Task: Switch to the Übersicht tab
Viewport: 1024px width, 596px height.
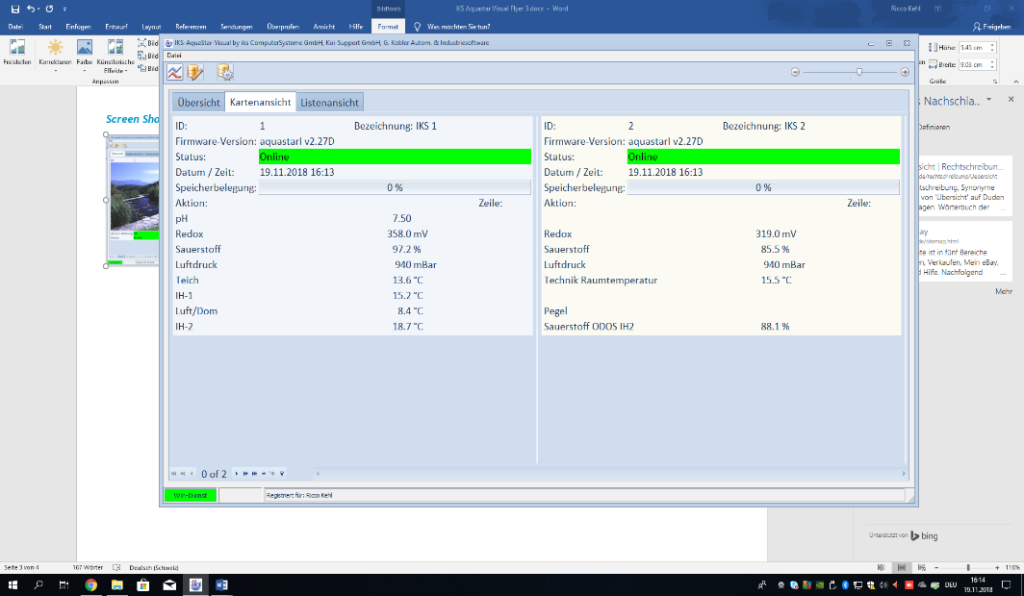Action: pos(198,102)
